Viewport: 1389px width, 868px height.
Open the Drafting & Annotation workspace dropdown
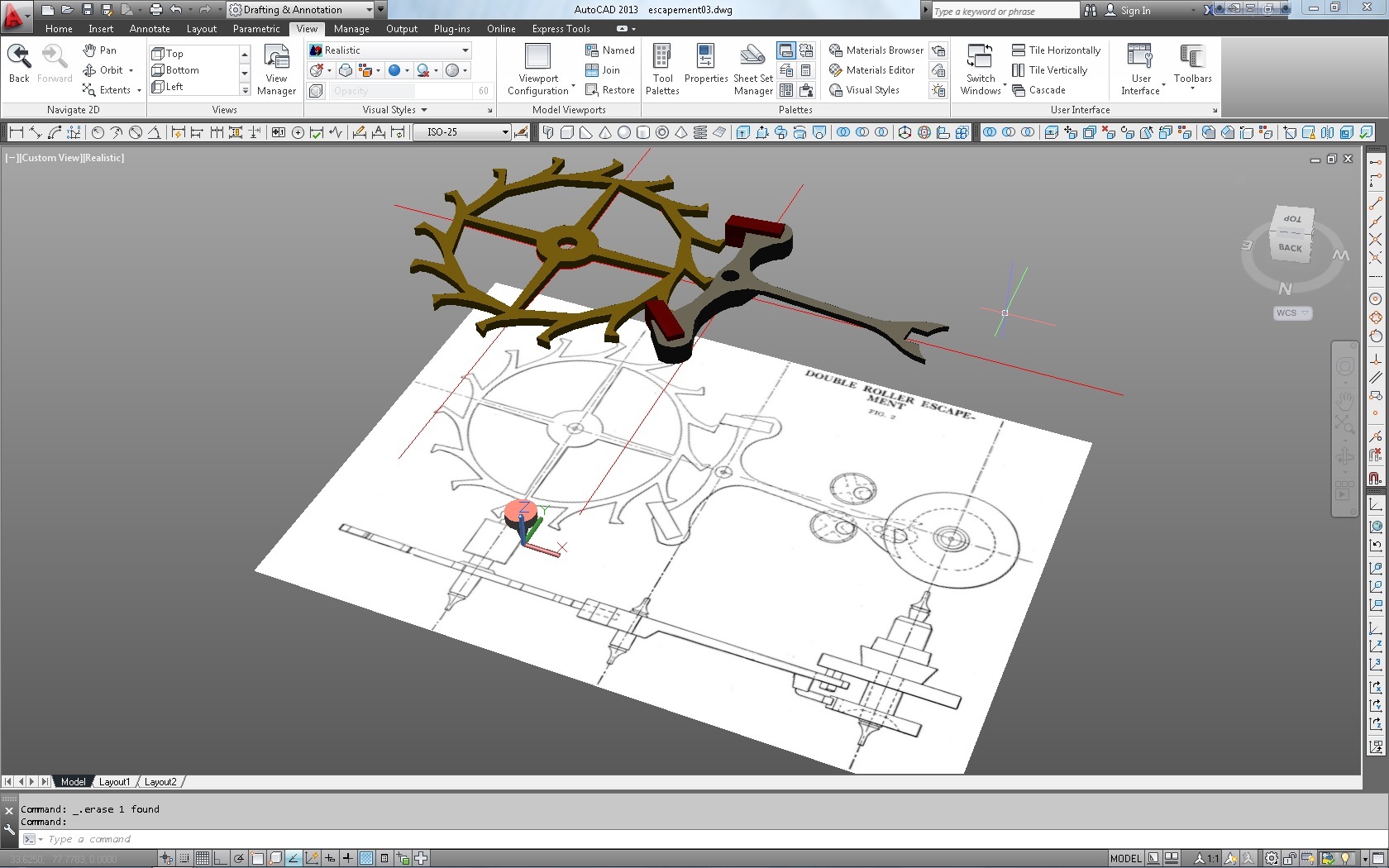pyautogui.click(x=369, y=10)
